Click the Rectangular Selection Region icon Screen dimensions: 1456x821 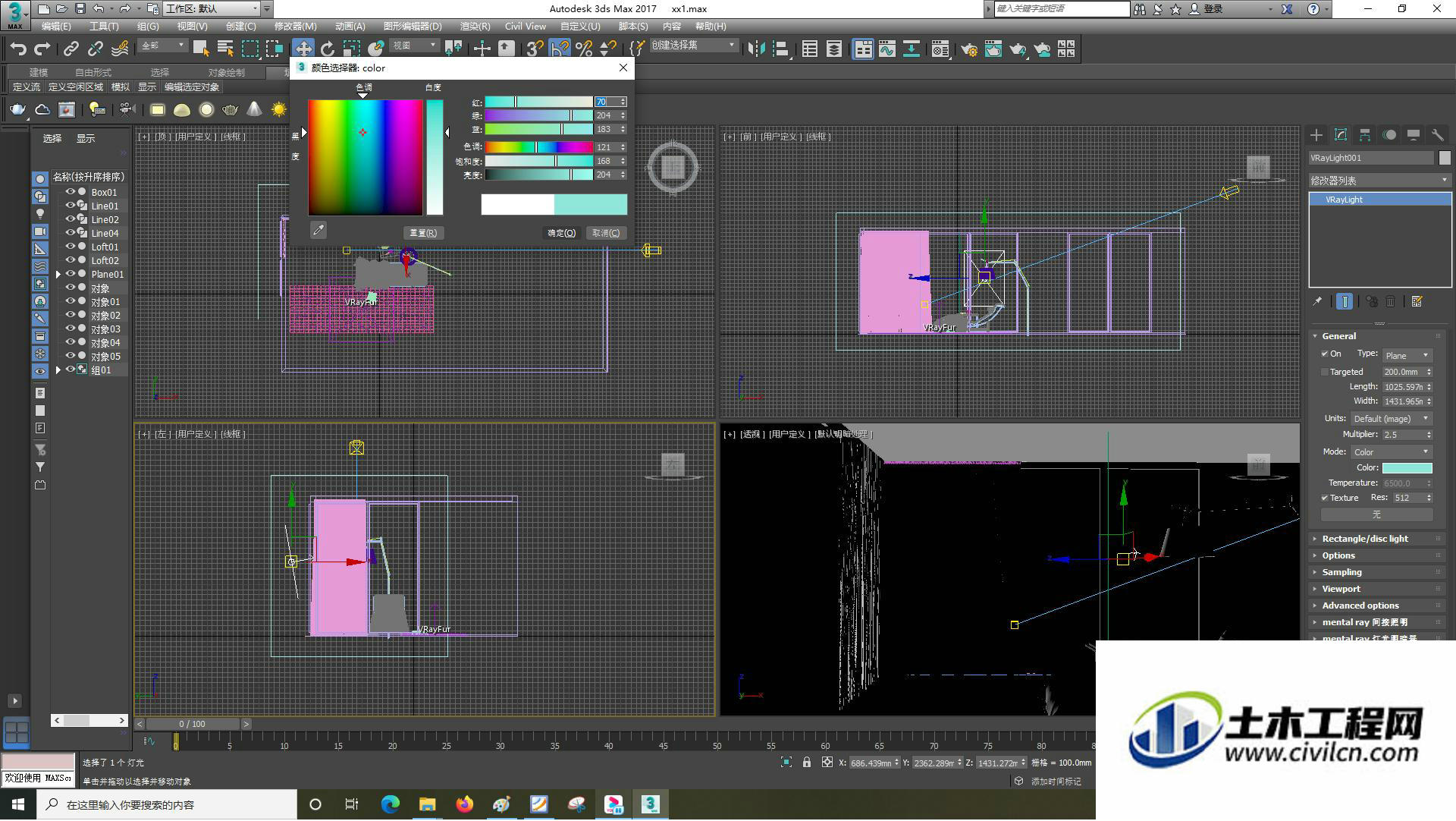coord(250,49)
